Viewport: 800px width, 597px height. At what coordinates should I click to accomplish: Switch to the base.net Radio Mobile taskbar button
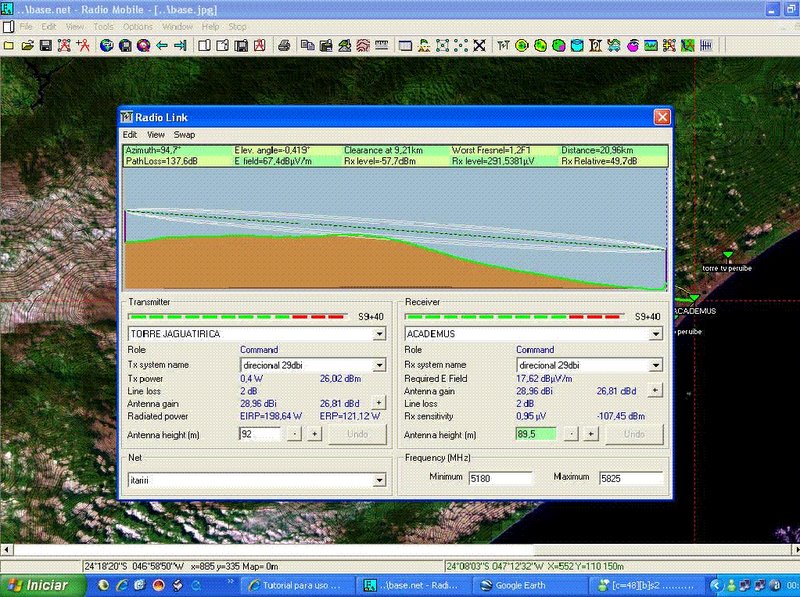[412, 585]
